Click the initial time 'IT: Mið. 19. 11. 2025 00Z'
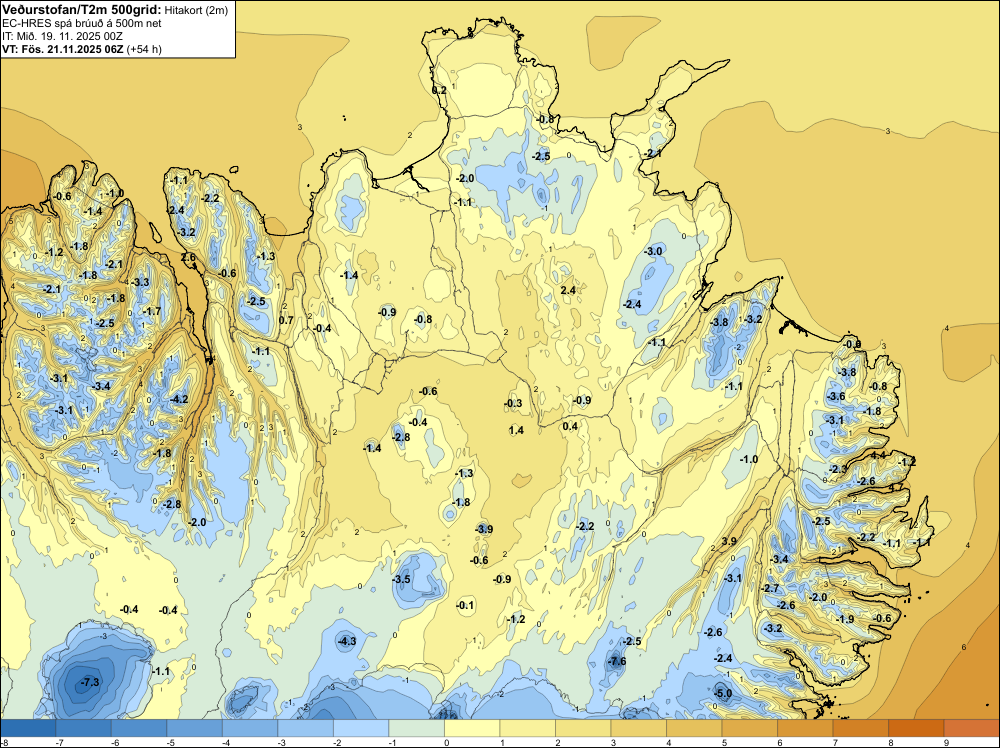Viewport: 1000px width, 748px height. pyautogui.click(x=62, y=36)
